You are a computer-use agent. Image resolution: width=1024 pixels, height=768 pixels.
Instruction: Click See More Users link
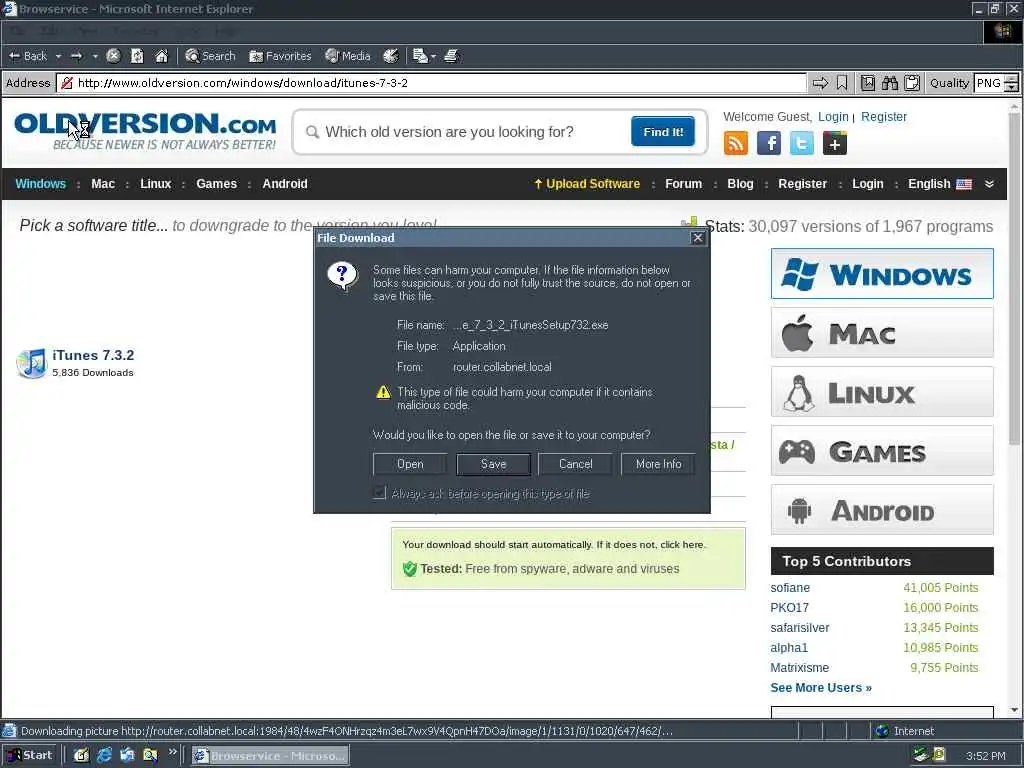pos(821,688)
